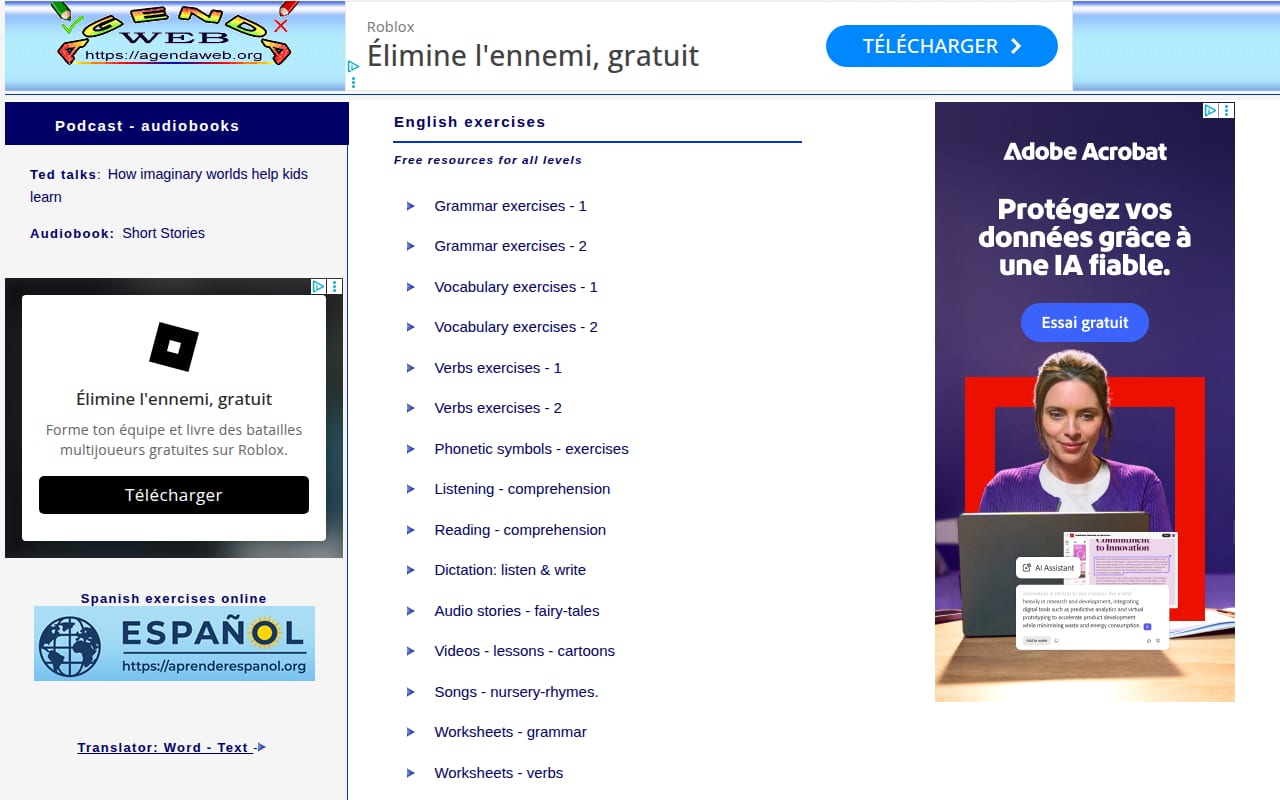The image size is (1280, 800).
Task: Open Worksheets - verbs
Action: coord(498,773)
